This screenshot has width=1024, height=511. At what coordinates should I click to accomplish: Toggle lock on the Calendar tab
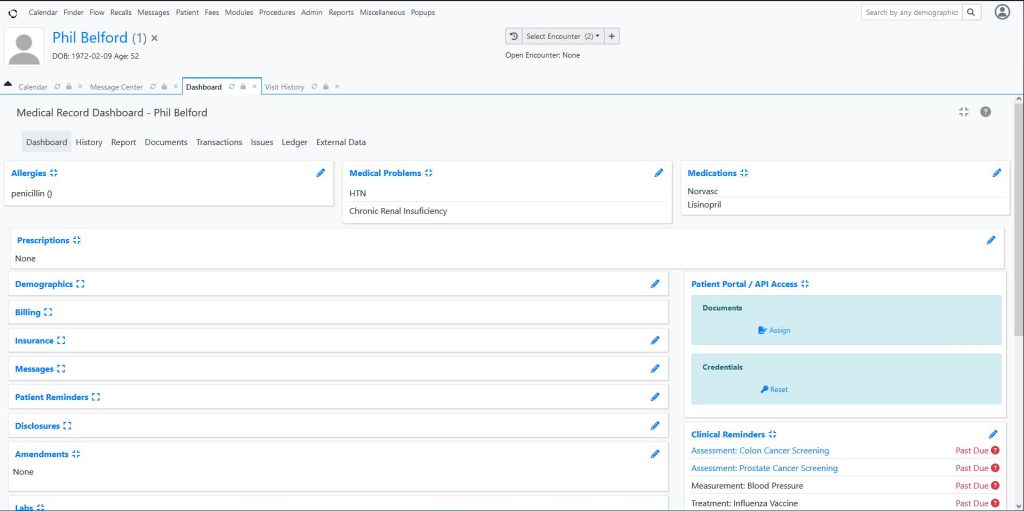point(69,87)
